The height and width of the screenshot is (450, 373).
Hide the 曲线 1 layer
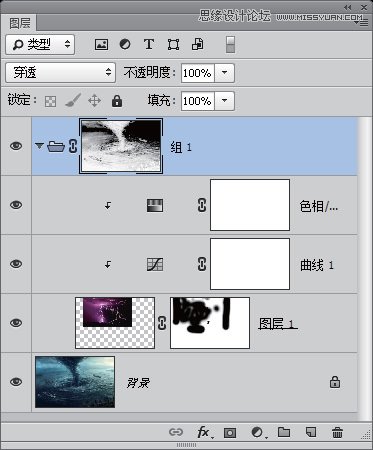(16, 264)
